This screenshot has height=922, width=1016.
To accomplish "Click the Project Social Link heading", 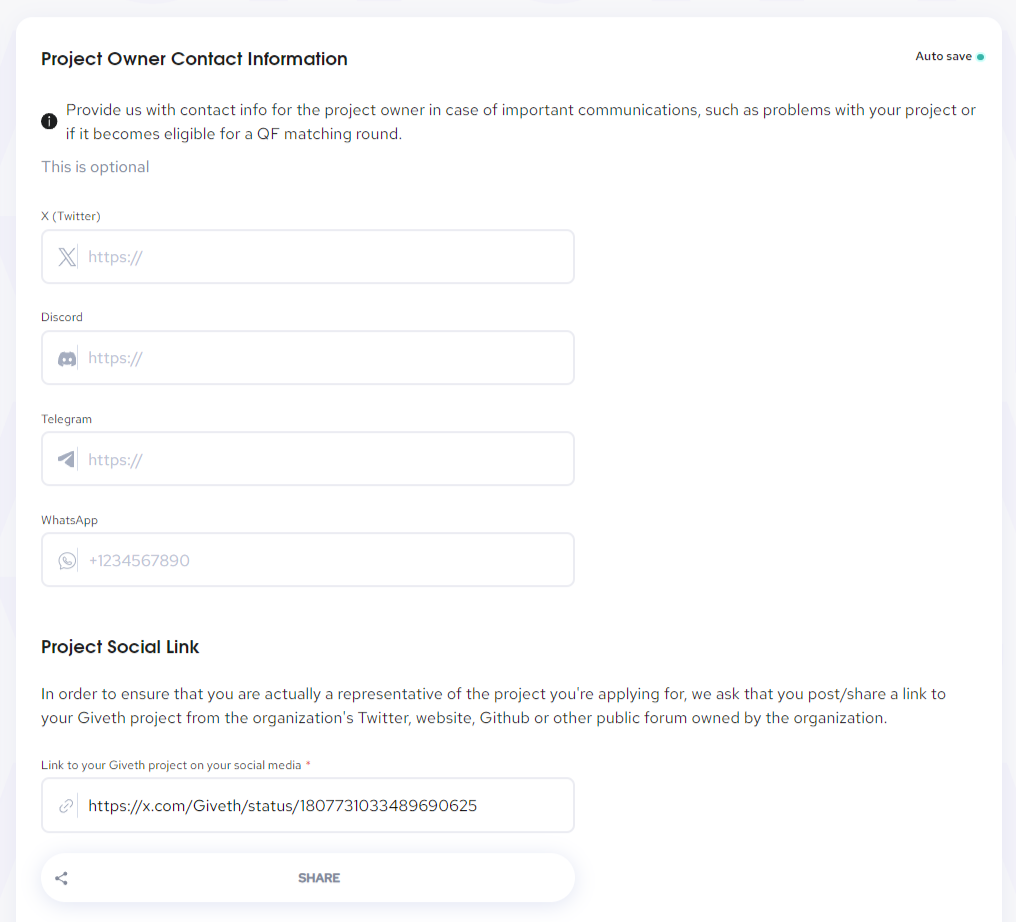I will click(x=120, y=647).
